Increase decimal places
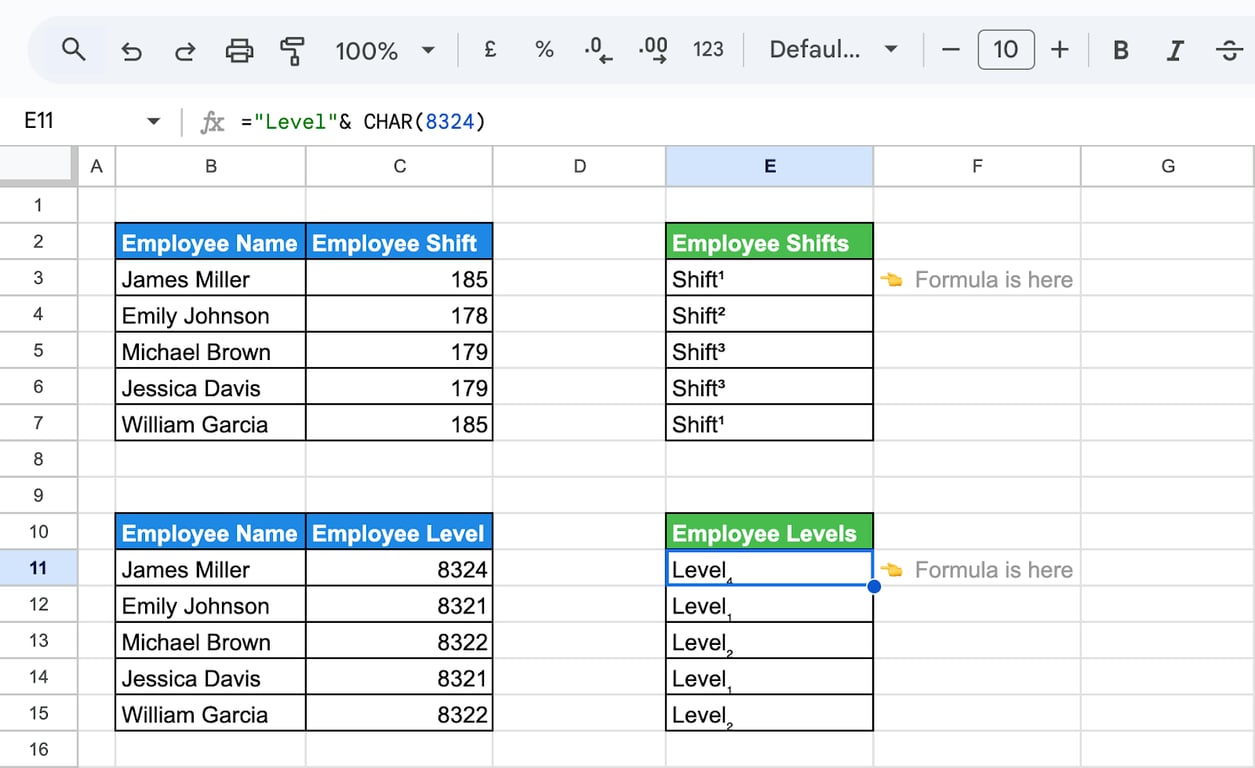Image resolution: width=1255 pixels, height=768 pixels. coord(652,50)
